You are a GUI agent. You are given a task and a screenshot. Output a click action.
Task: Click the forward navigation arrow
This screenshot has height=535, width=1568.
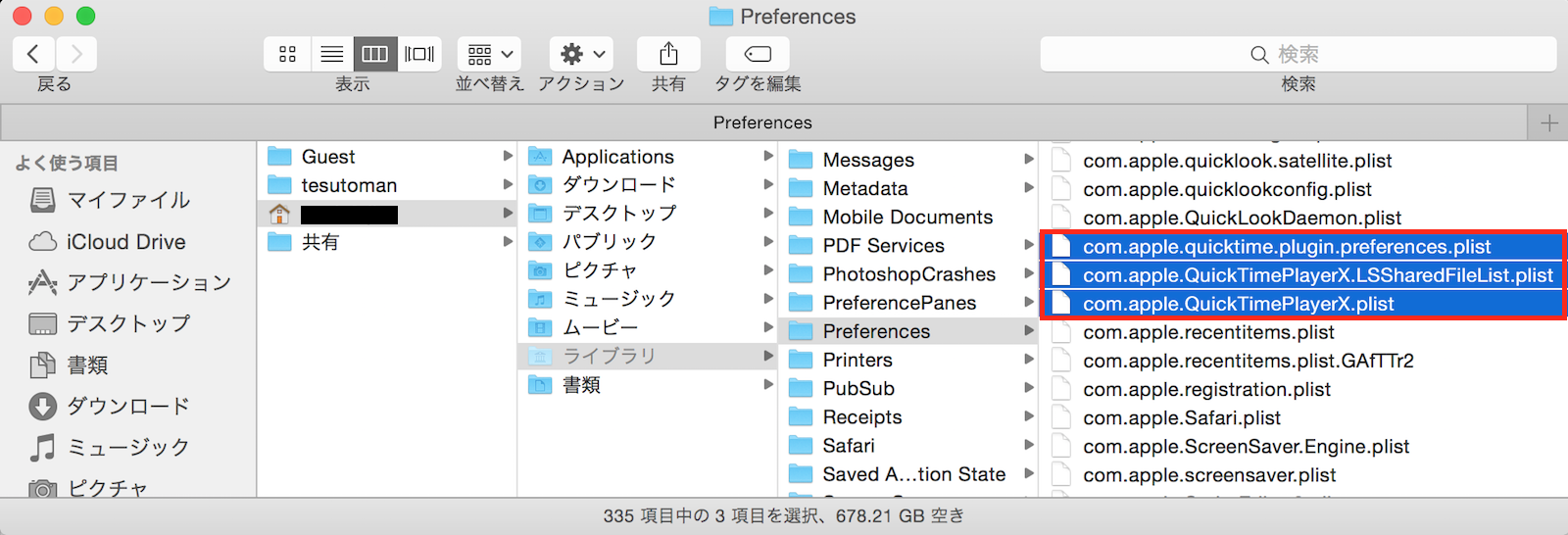(x=76, y=54)
